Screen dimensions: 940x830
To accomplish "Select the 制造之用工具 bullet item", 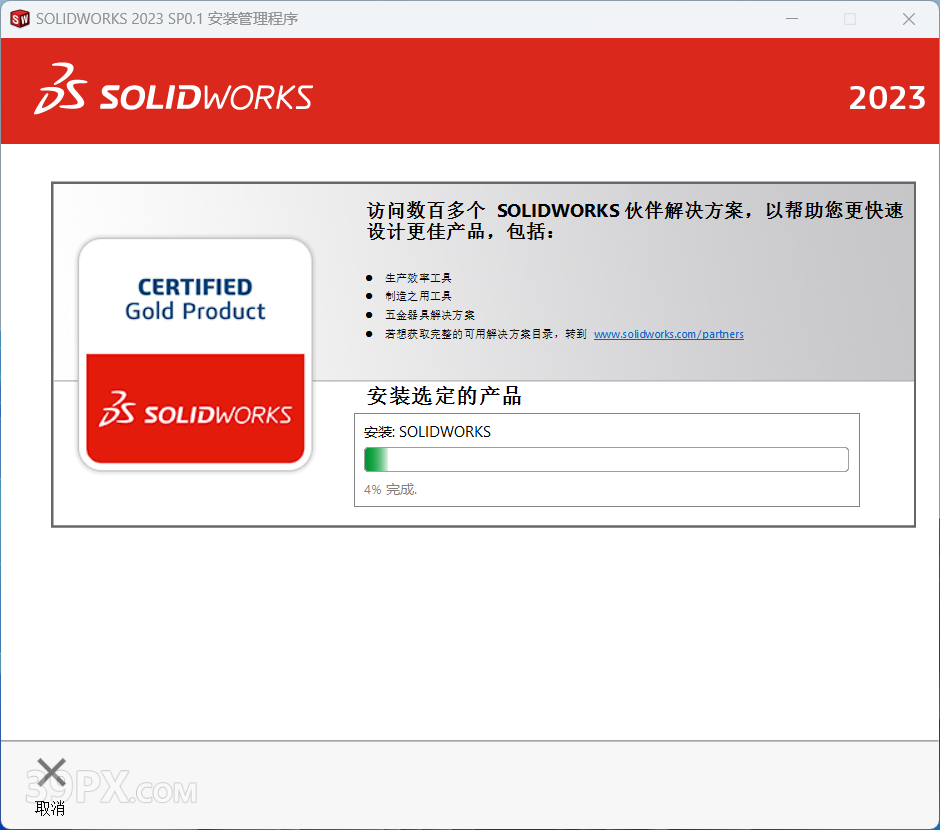I will point(418,296).
